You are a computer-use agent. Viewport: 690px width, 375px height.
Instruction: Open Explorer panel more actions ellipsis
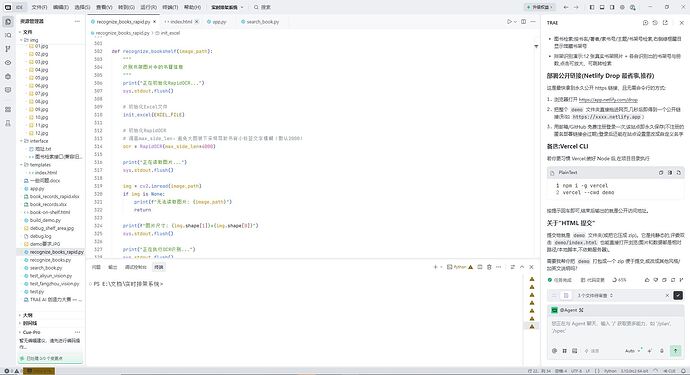tap(77, 21)
